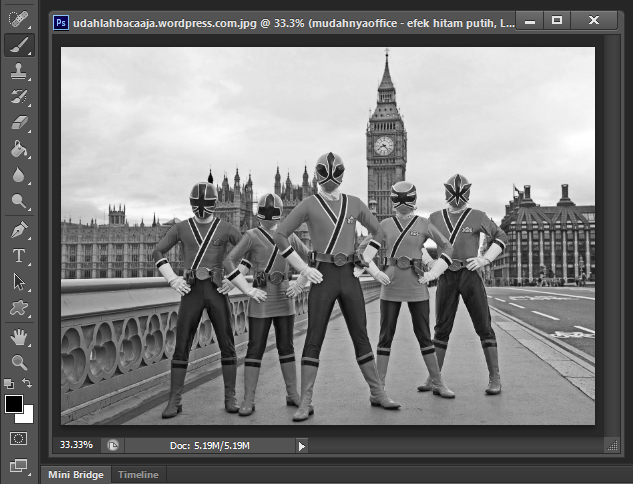
Task: Click the document window resize grip
Action: 612,445
